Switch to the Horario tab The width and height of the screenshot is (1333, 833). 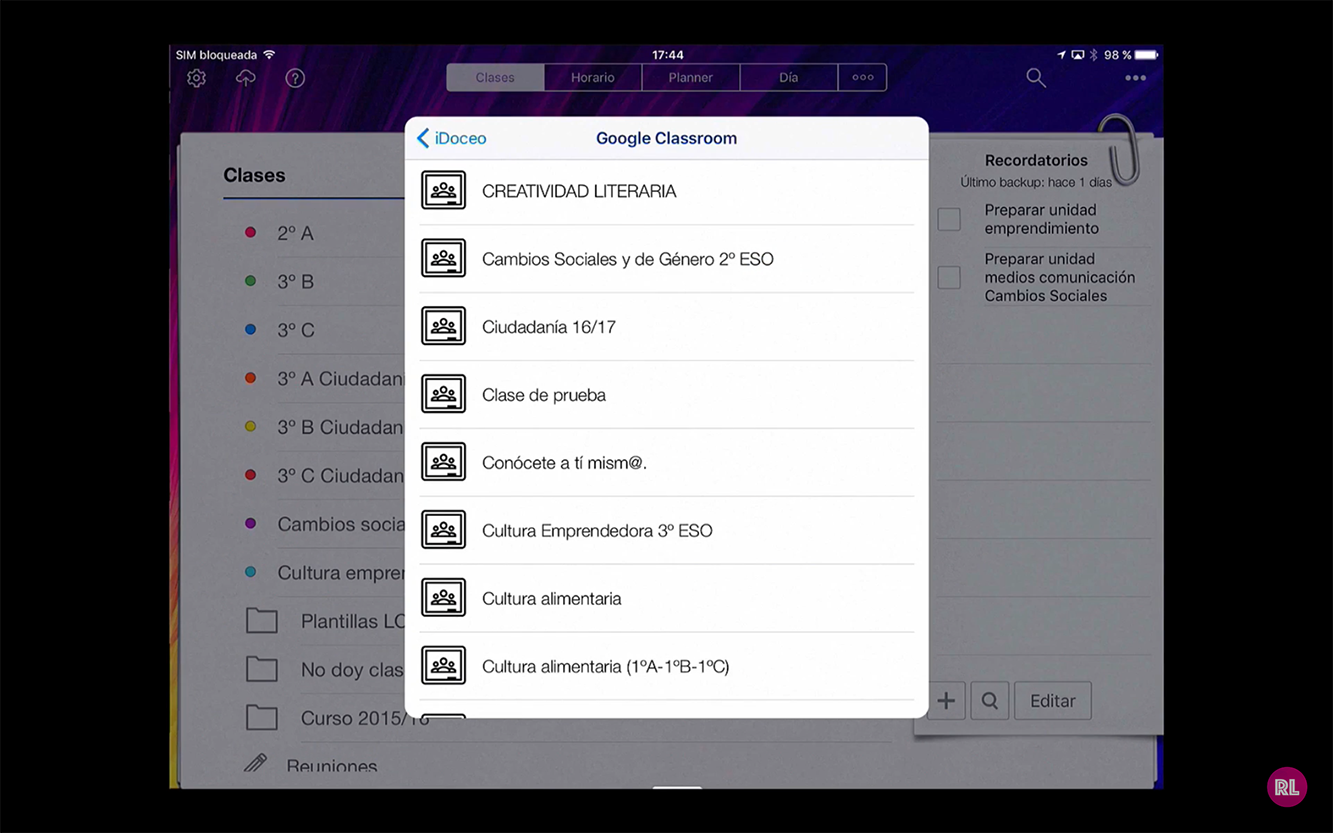pyautogui.click(x=592, y=77)
